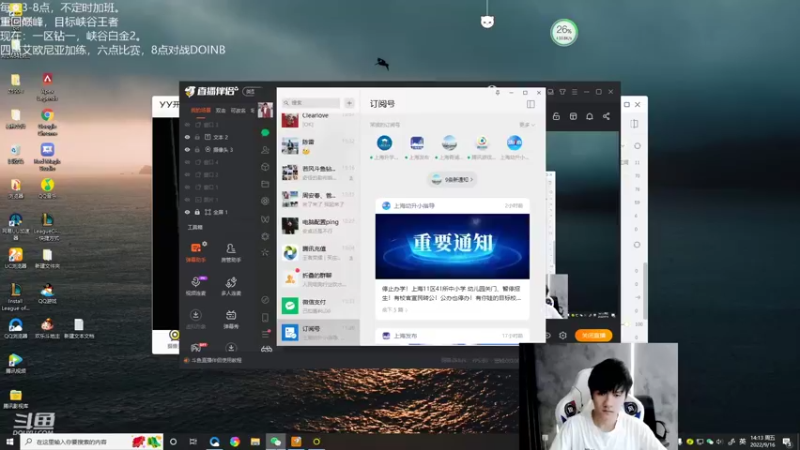
Task: Open 弹幕秀 tool in the toolbox
Action: (231, 319)
